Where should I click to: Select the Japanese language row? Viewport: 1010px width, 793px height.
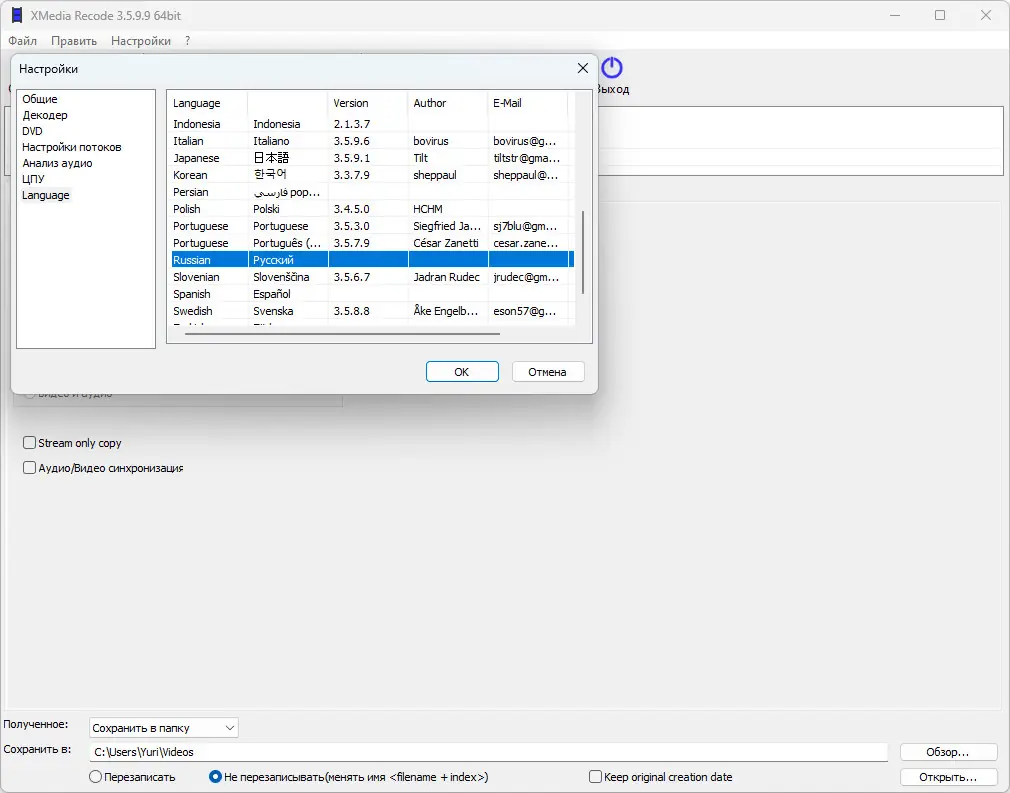point(371,158)
